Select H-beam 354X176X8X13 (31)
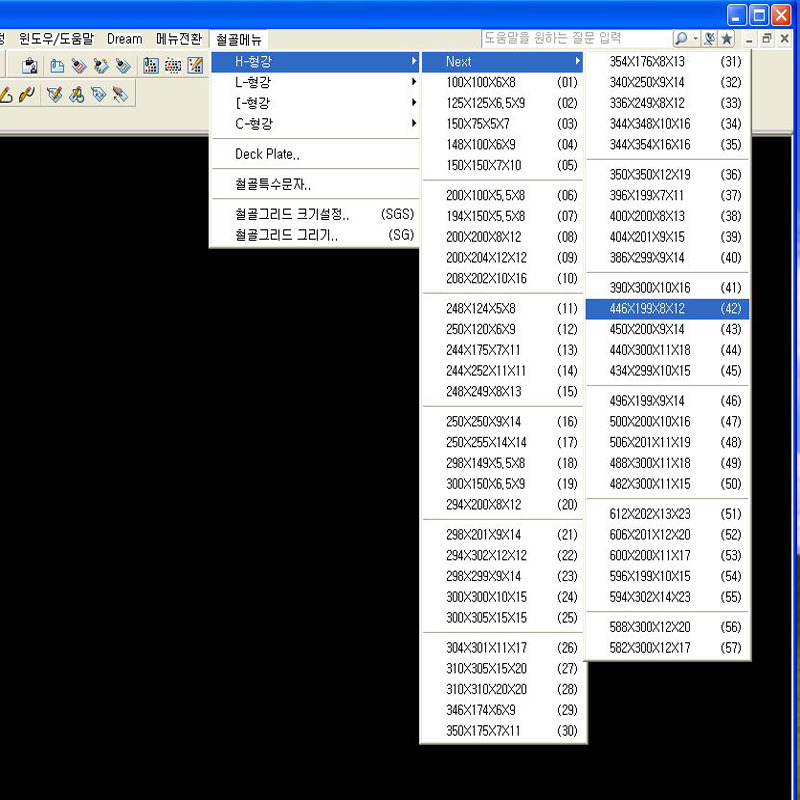This screenshot has height=800, width=800. (667, 62)
